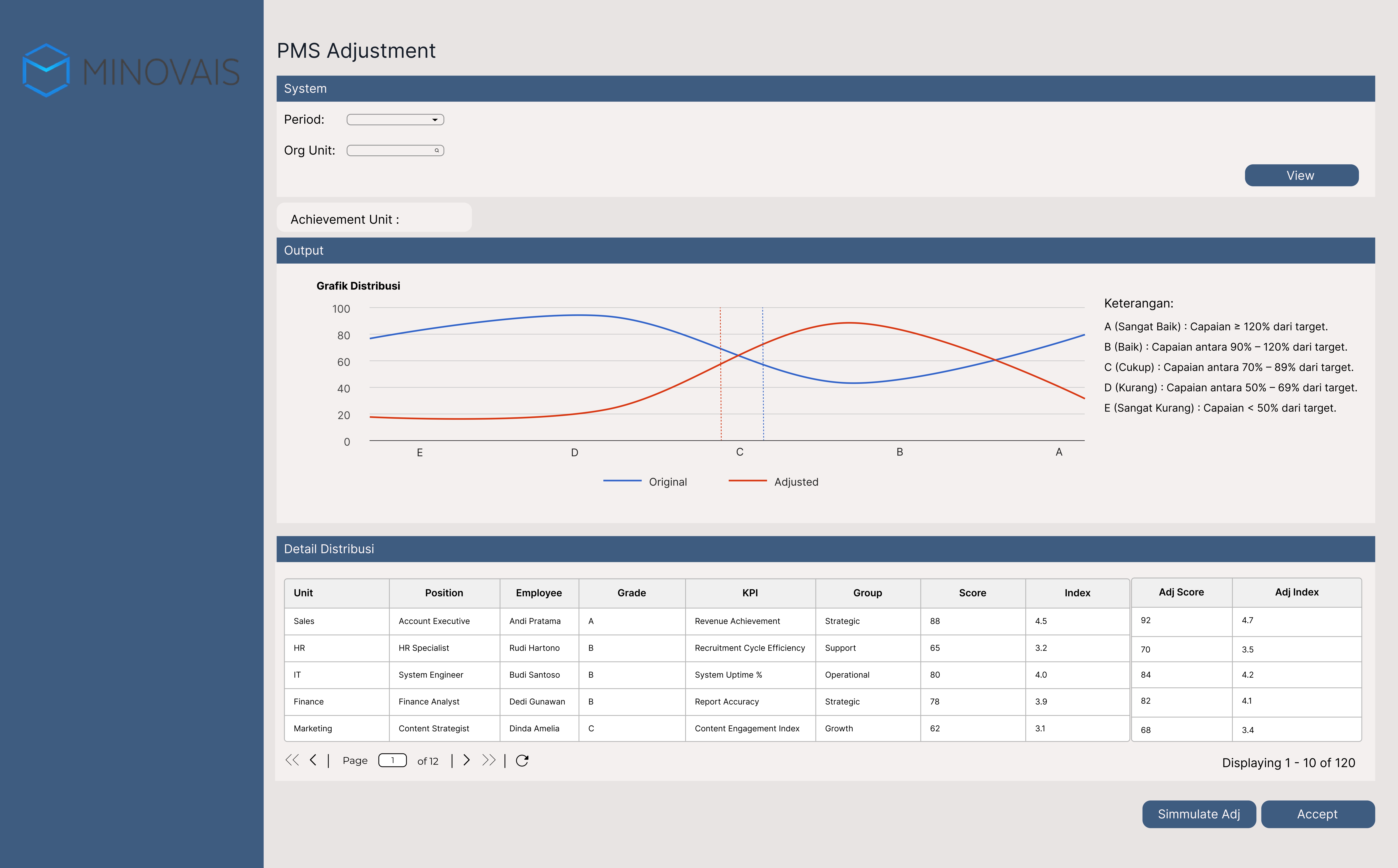Screen dimensions: 1398x868
Task: Click the System Uptime % KPI cell
Action: coord(750,675)
